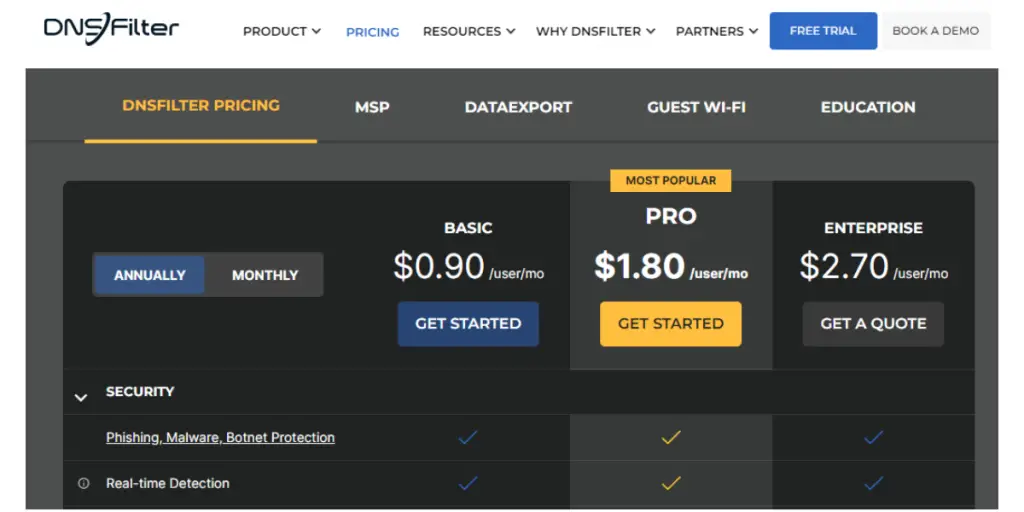This screenshot has height=512, width=1024.
Task: Click Enterprise checkmark for Phishing protection
Action: click(x=873, y=437)
